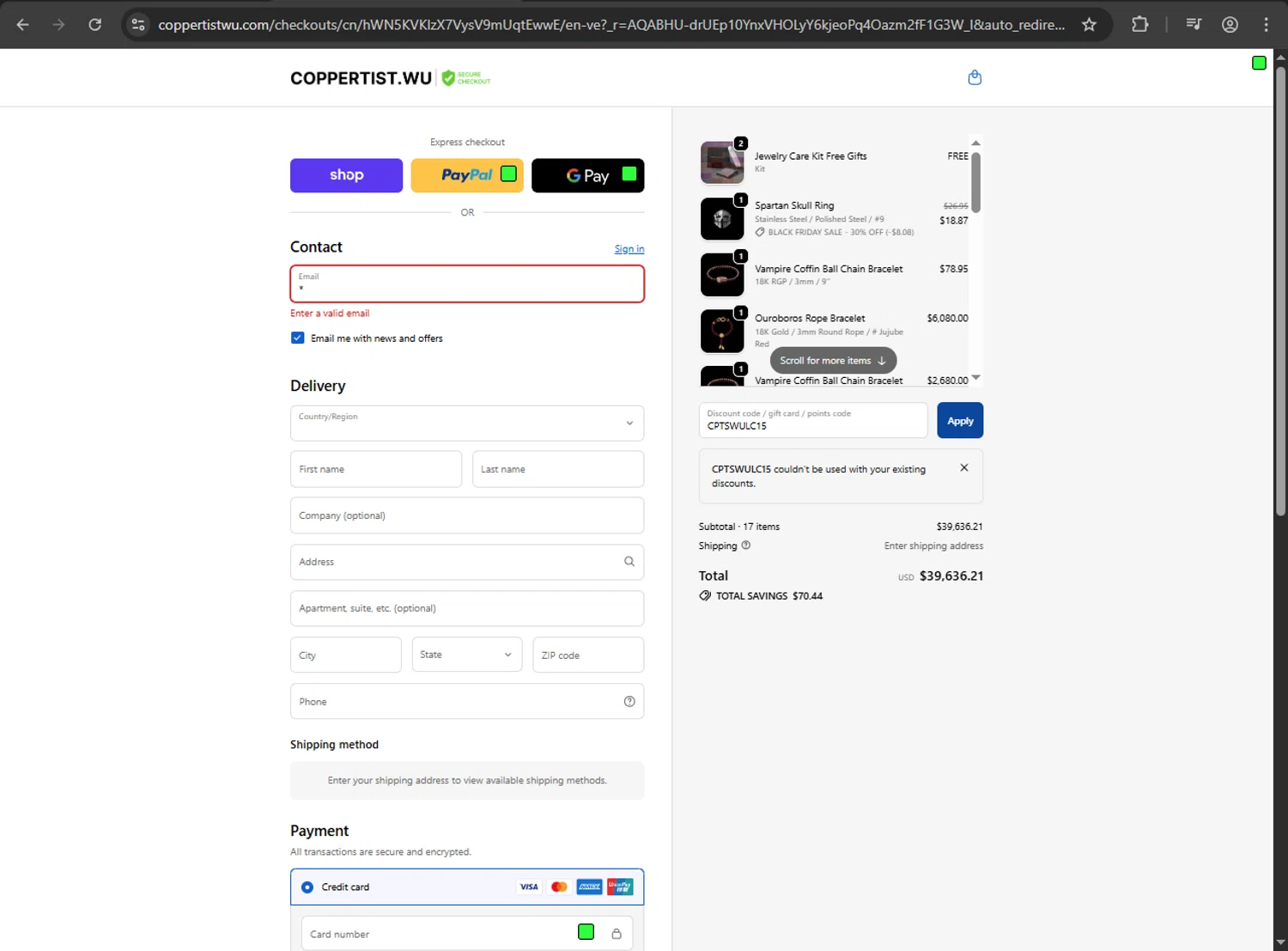Click the ZIP code field

point(588,655)
